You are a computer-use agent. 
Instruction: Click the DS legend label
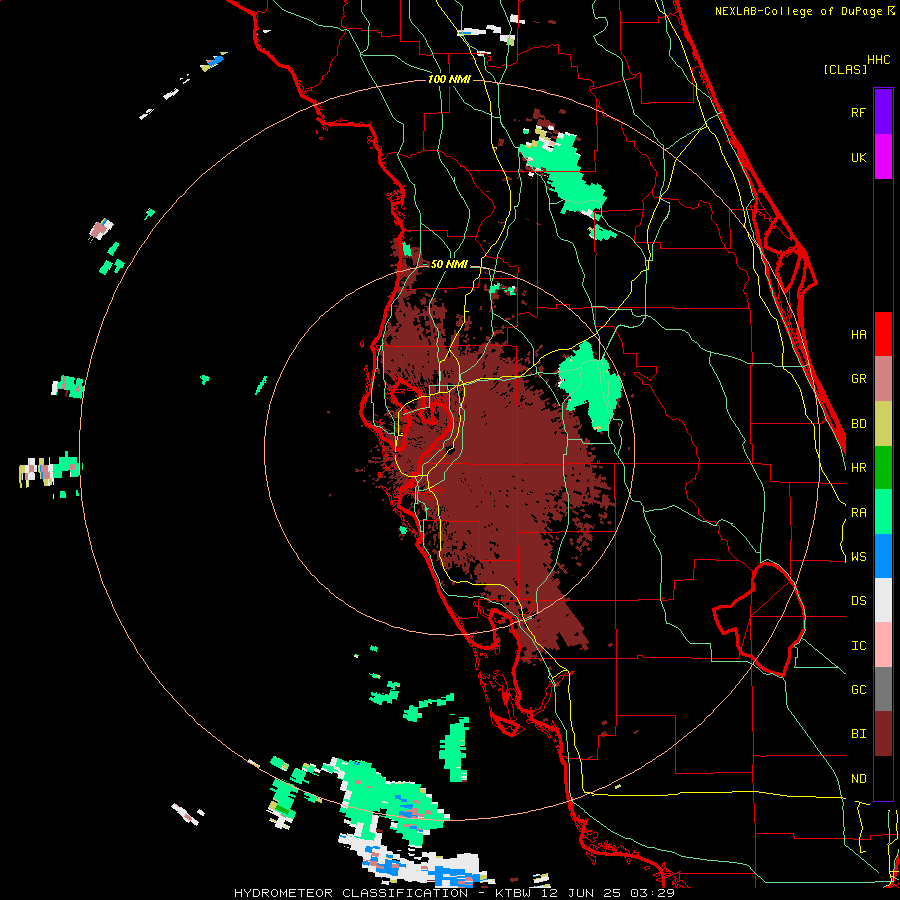click(x=858, y=601)
